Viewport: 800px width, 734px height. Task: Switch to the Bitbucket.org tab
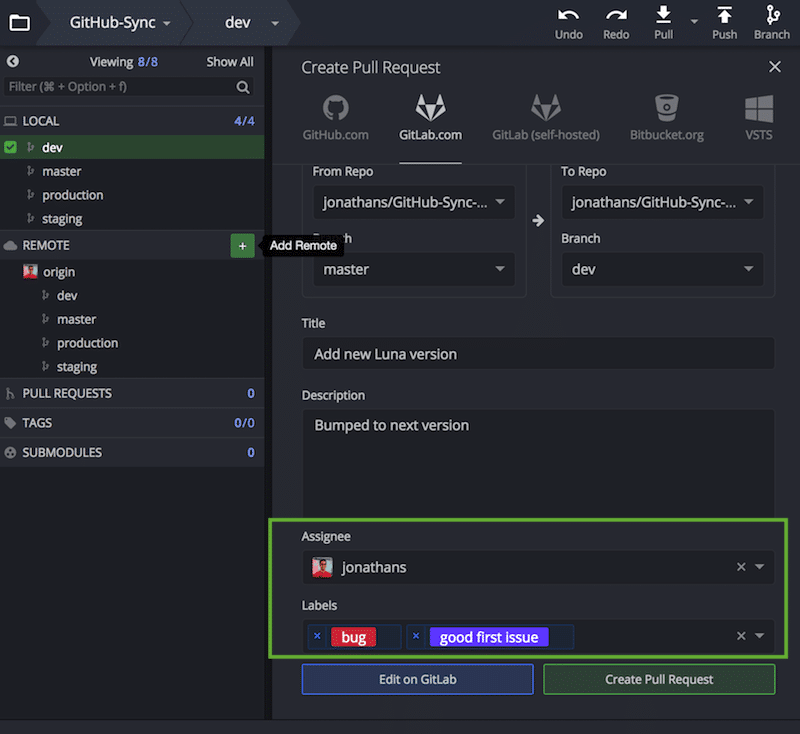666,118
